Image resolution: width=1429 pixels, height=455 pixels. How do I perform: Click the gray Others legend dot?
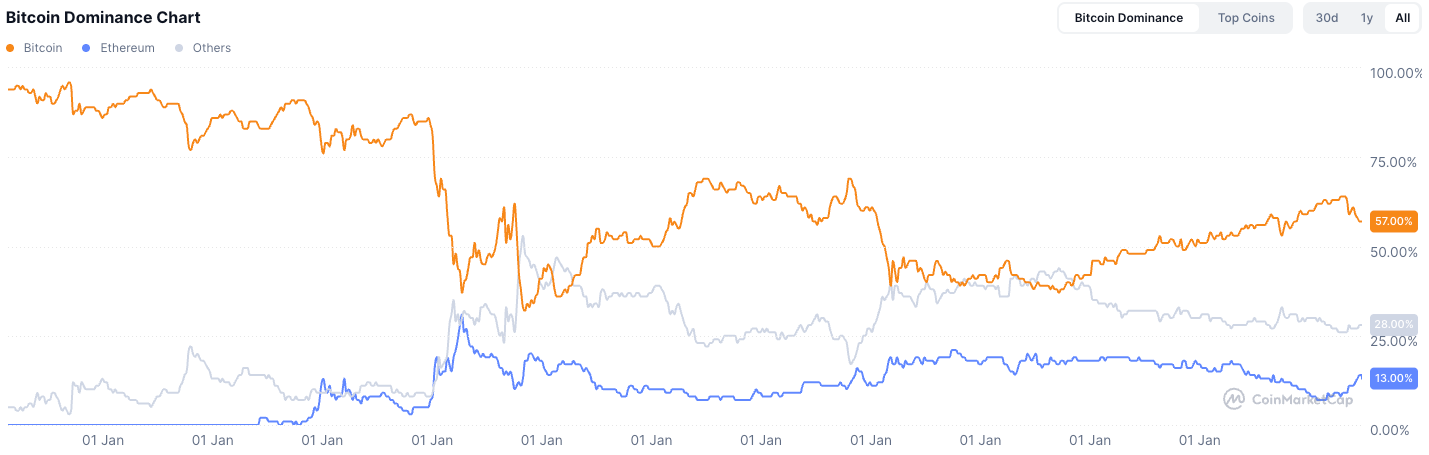click(x=179, y=48)
